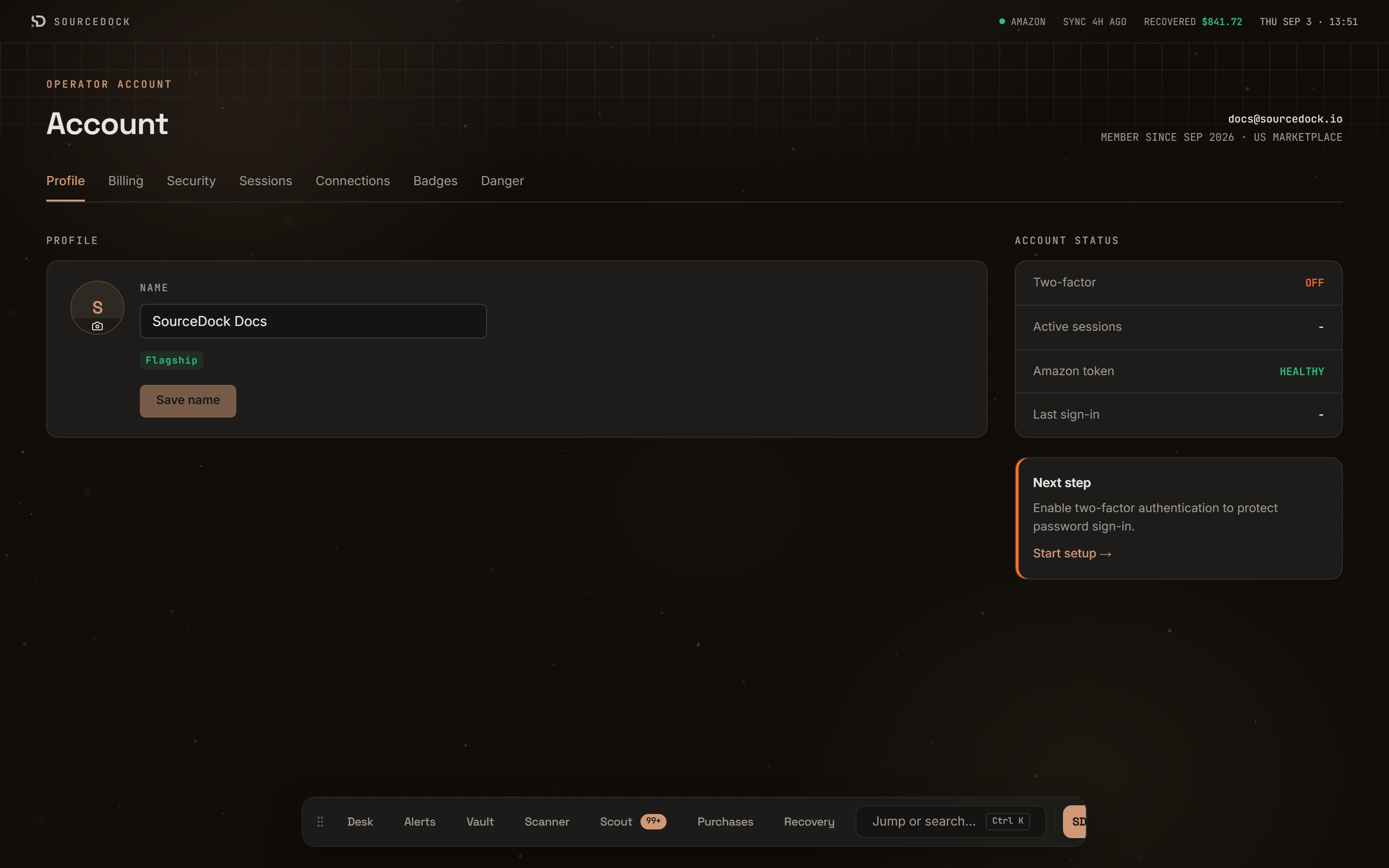Select the Danger tab
1389x868 pixels.
click(x=503, y=181)
